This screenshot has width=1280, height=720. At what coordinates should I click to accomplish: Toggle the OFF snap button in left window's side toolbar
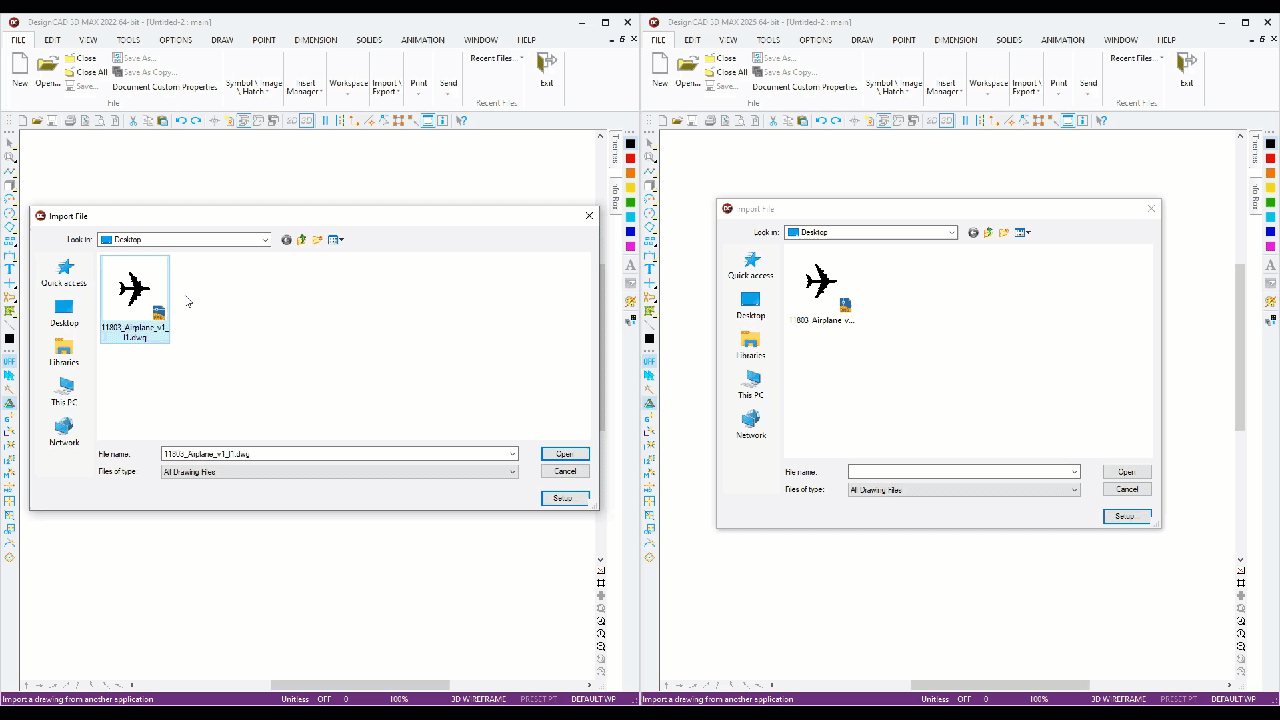[x=10, y=362]
